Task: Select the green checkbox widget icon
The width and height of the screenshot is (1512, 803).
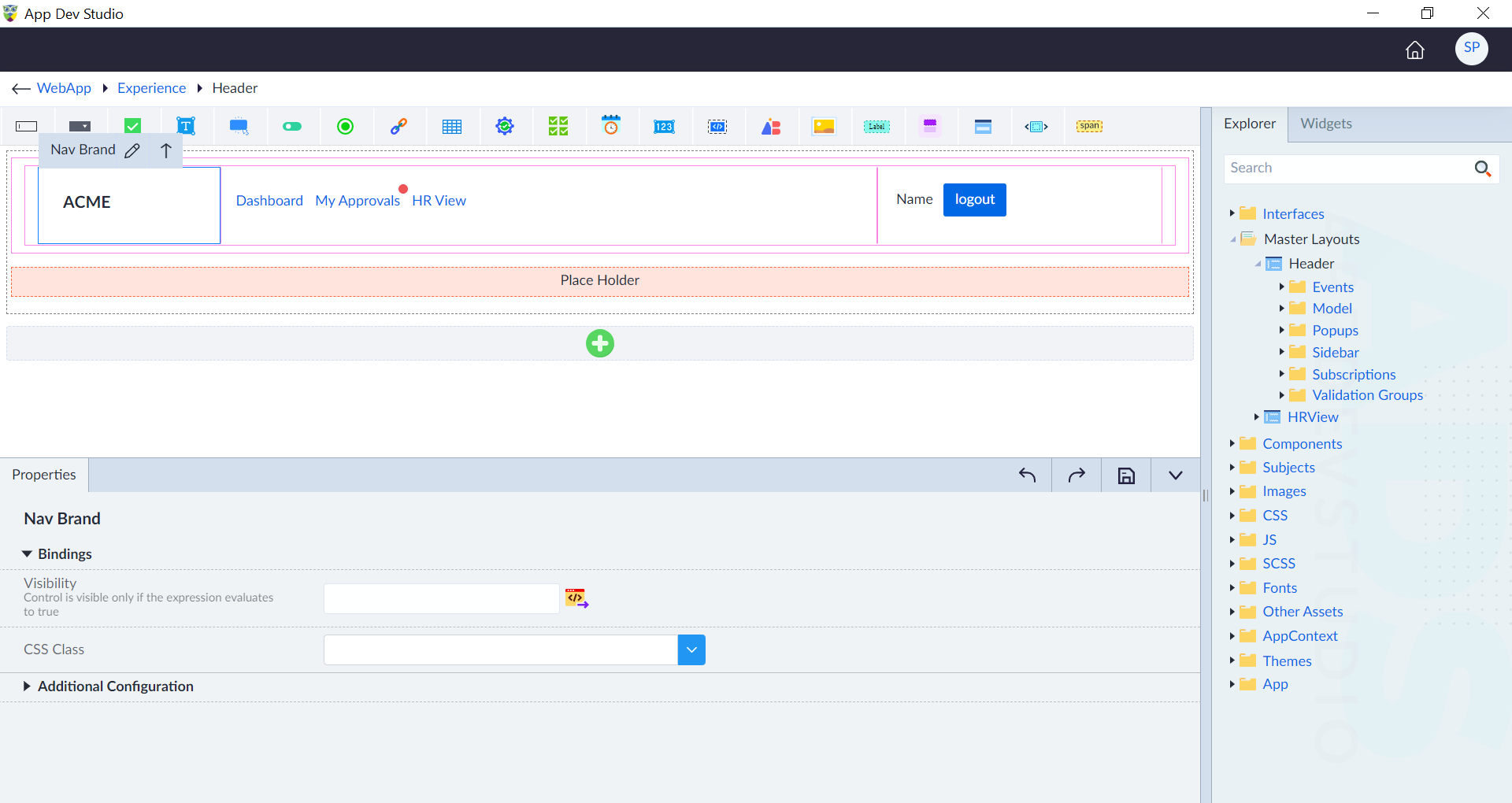Action: coord(133,126)
